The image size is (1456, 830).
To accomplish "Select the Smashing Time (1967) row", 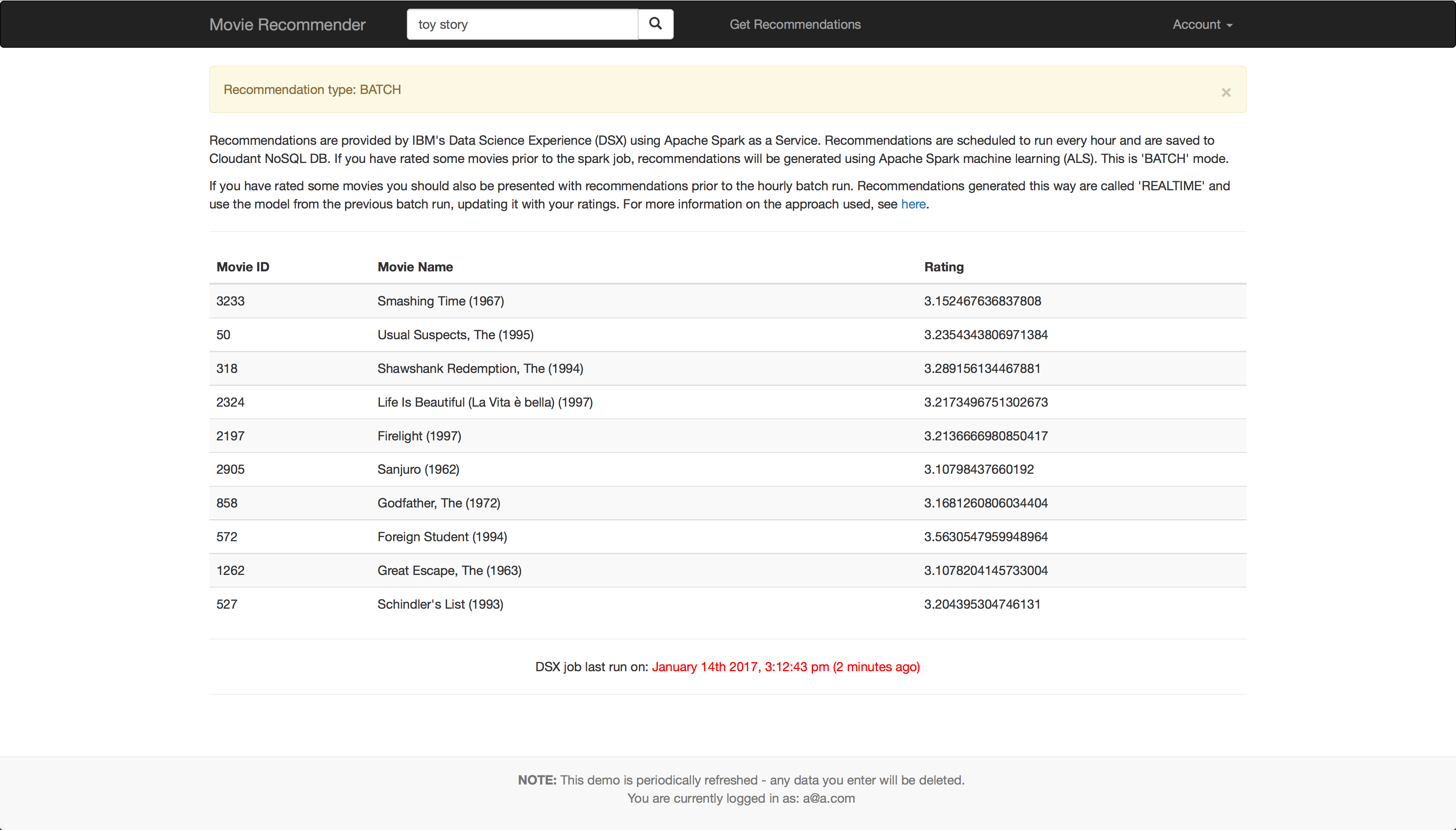I will tap(440, 301).
